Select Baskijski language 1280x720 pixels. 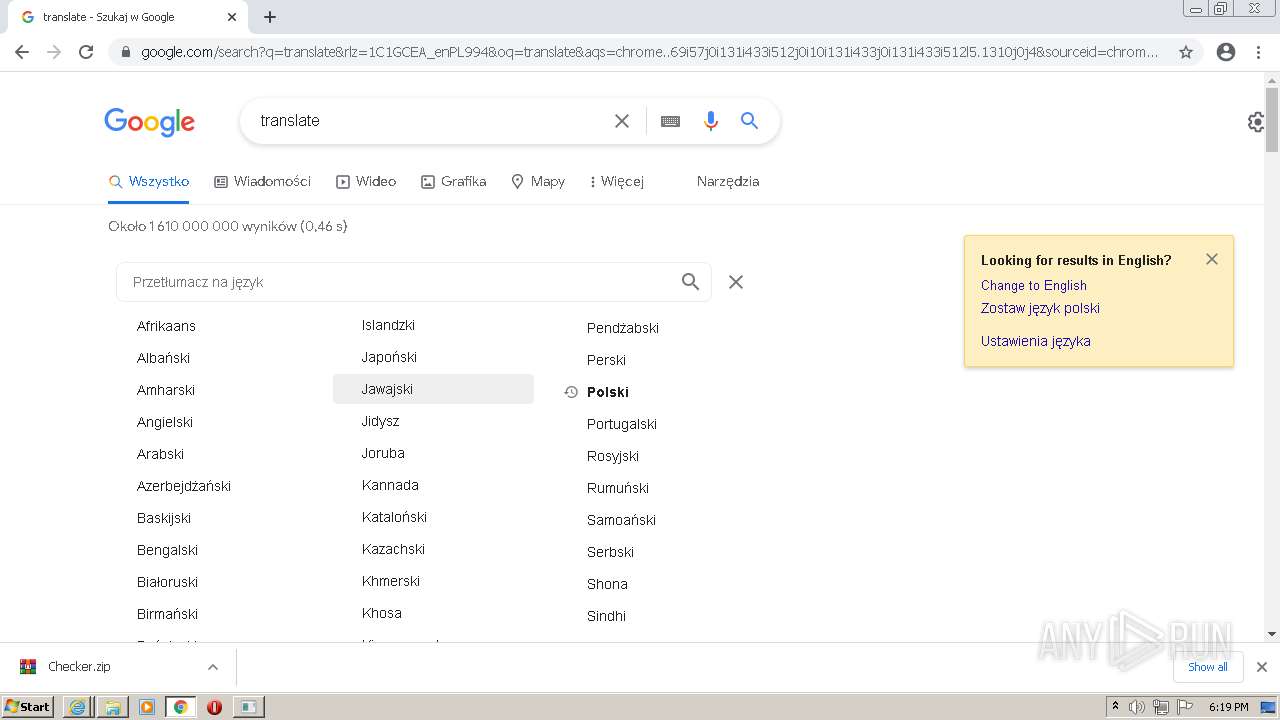164,518
